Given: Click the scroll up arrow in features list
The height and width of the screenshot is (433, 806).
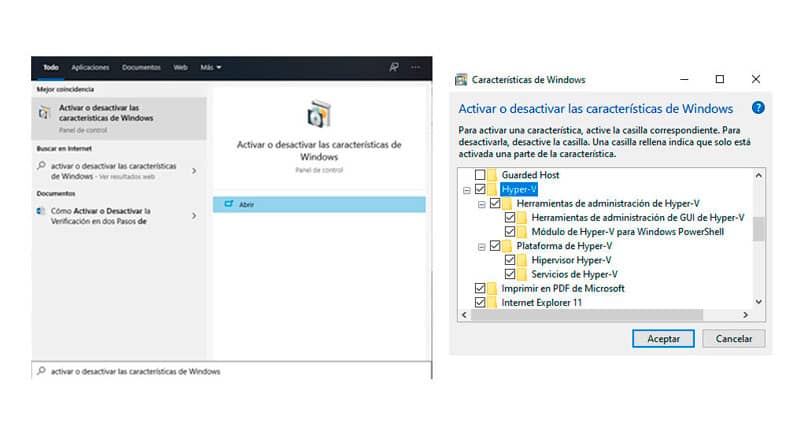Looking at the screenshot, I should (758, 175).
